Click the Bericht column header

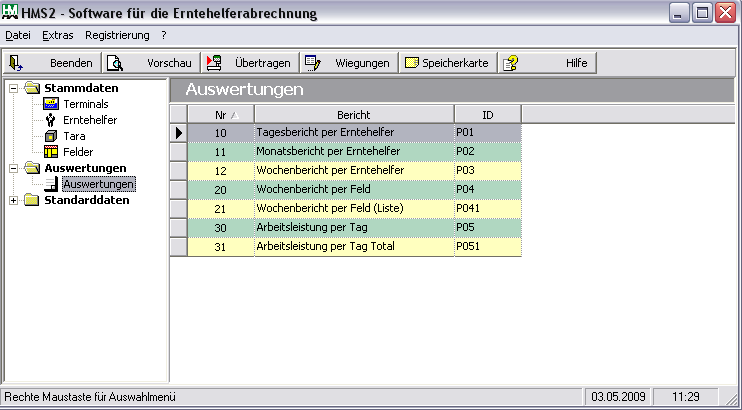point(353,114)
